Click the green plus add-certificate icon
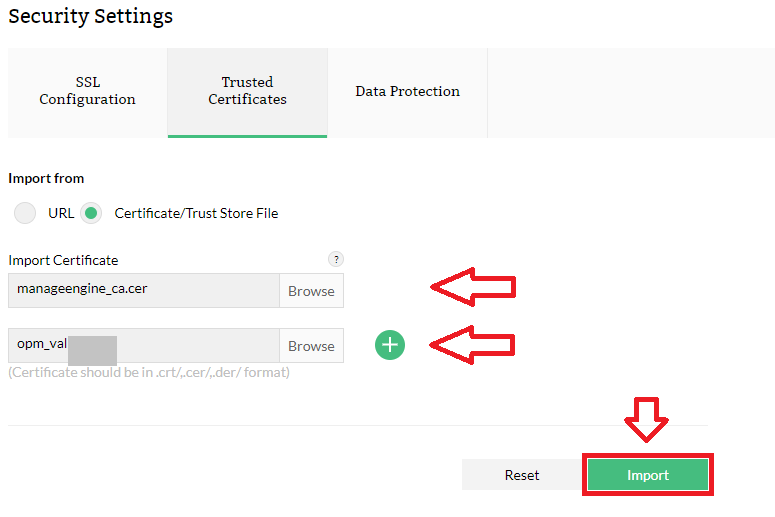The image size is (775, 517). click(x=390, y=345)
